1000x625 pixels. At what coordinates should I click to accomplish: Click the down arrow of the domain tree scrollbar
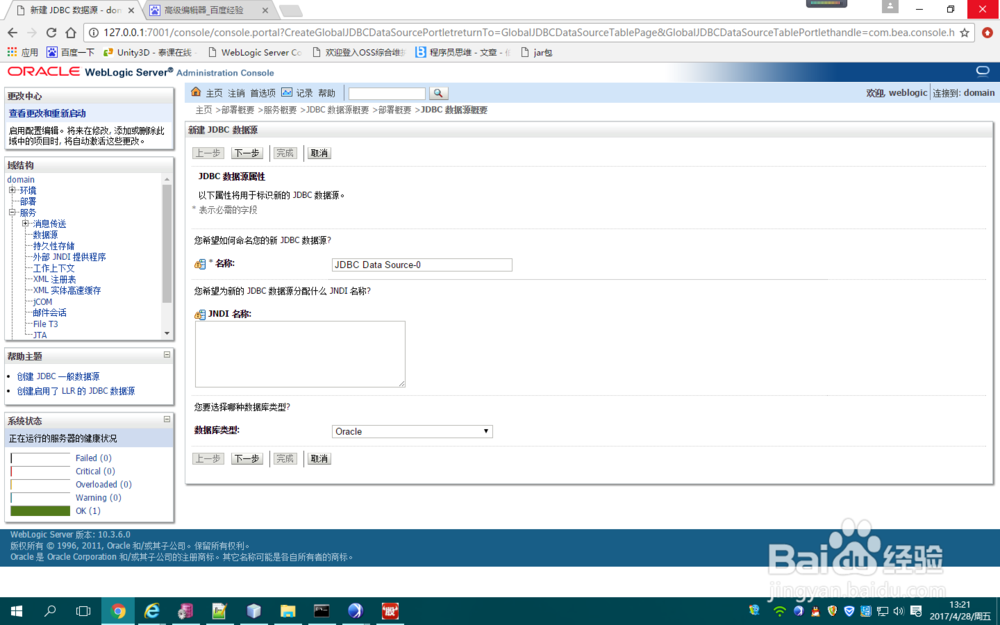tap(167, 333)
